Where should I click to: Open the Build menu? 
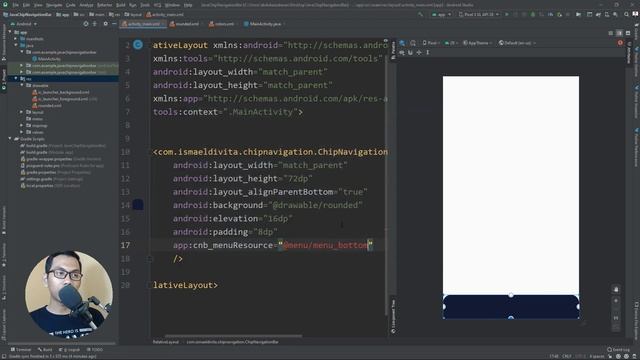point(120,5)
